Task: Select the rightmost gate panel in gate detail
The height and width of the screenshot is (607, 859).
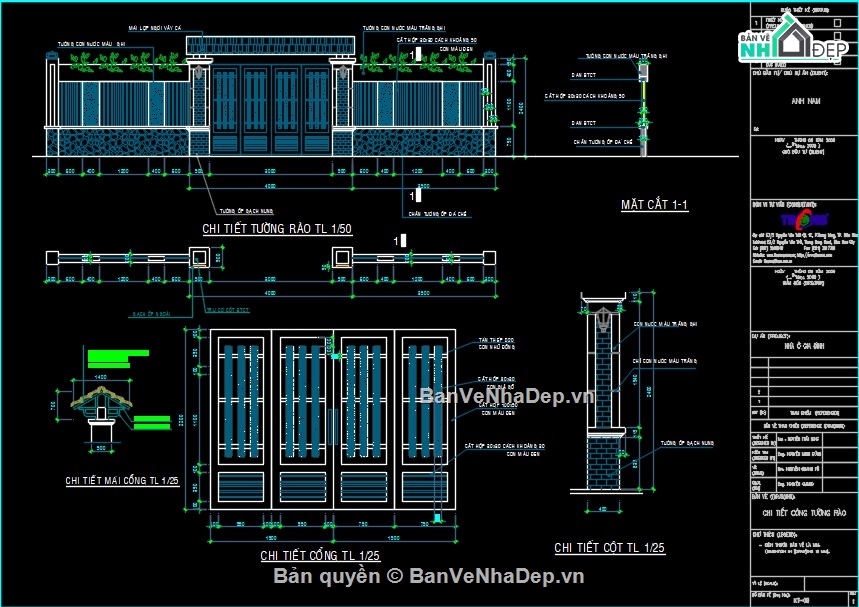Action: [x=423, y=426]
